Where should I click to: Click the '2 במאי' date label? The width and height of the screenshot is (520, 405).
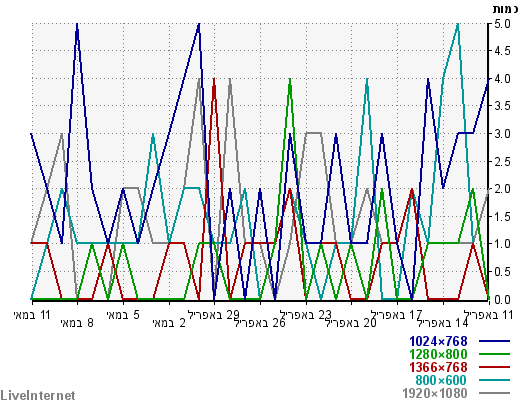(169, 323)
